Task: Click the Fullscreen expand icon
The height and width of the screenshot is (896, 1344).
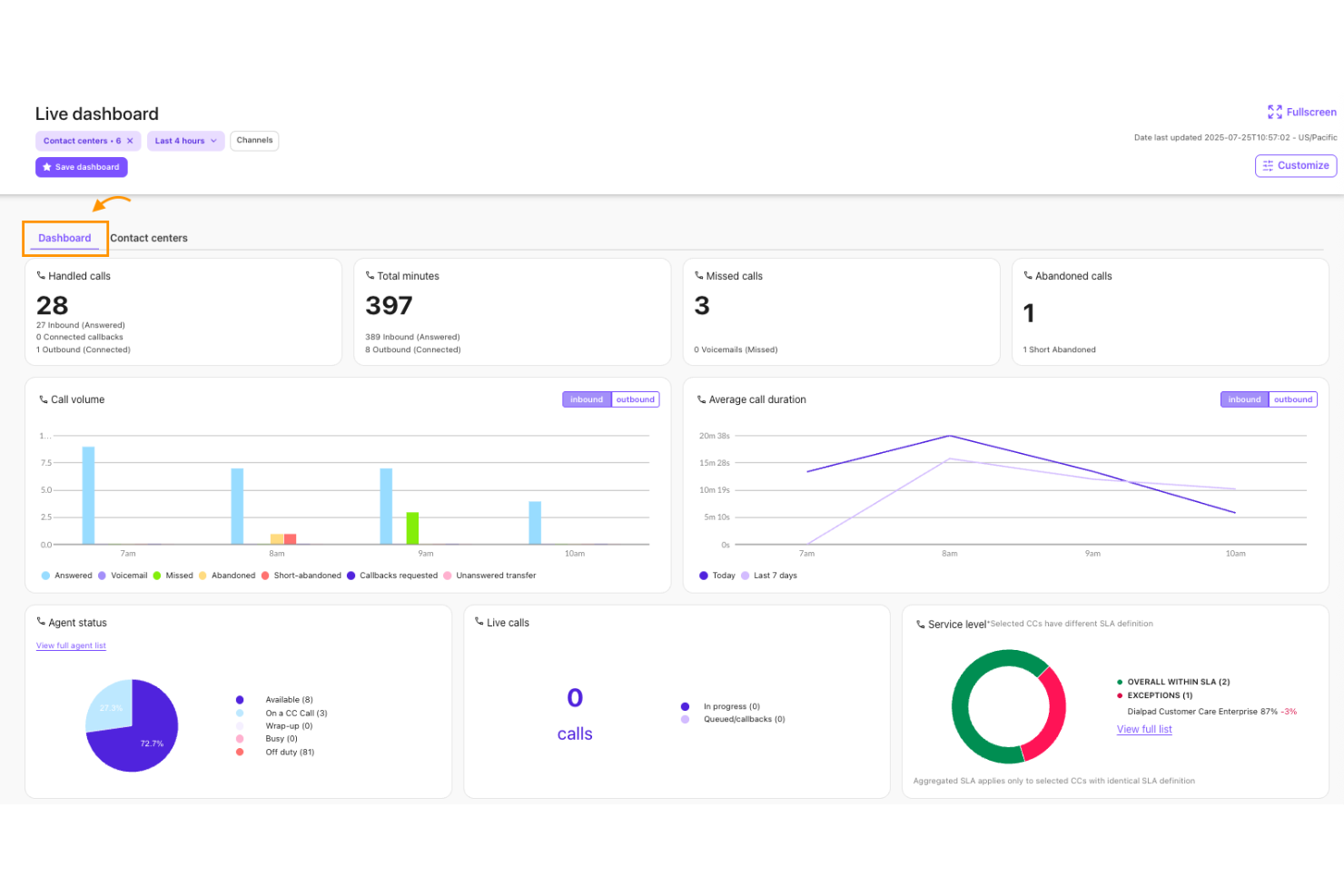Action: click(1274, 111)
